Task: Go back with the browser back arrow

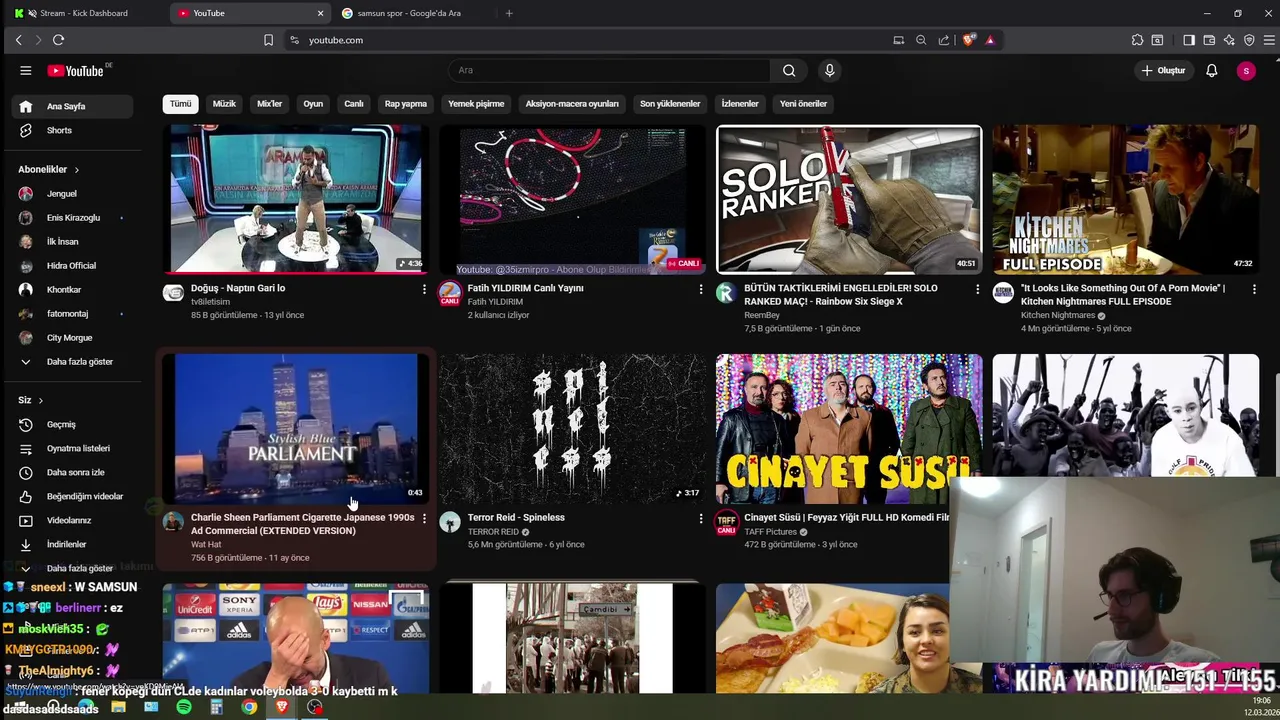Action: [18, 40]
